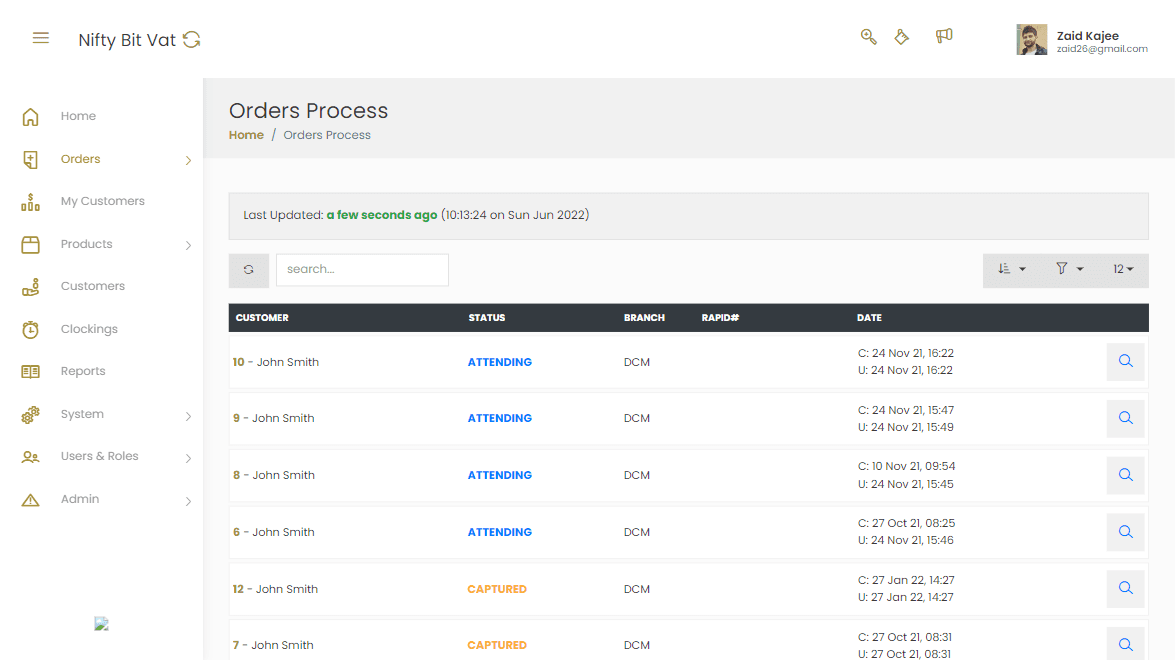Click the Clockings stopwatch icon
The height and width of the screenshot is (660, 1175).
(31, 330)
